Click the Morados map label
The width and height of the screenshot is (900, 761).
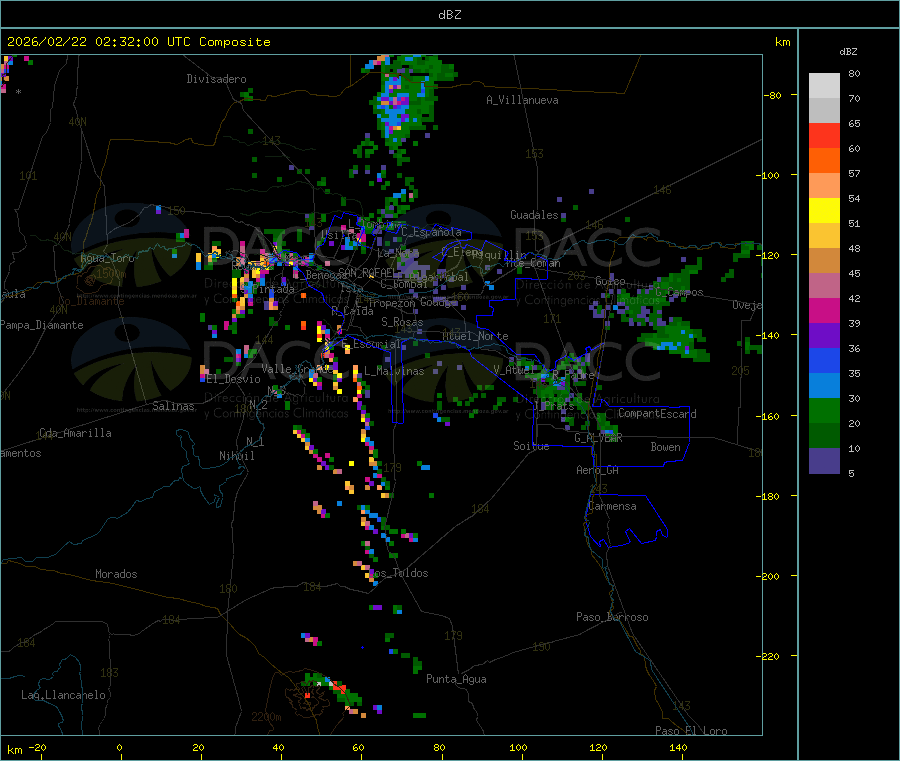[x=116, y=574]
